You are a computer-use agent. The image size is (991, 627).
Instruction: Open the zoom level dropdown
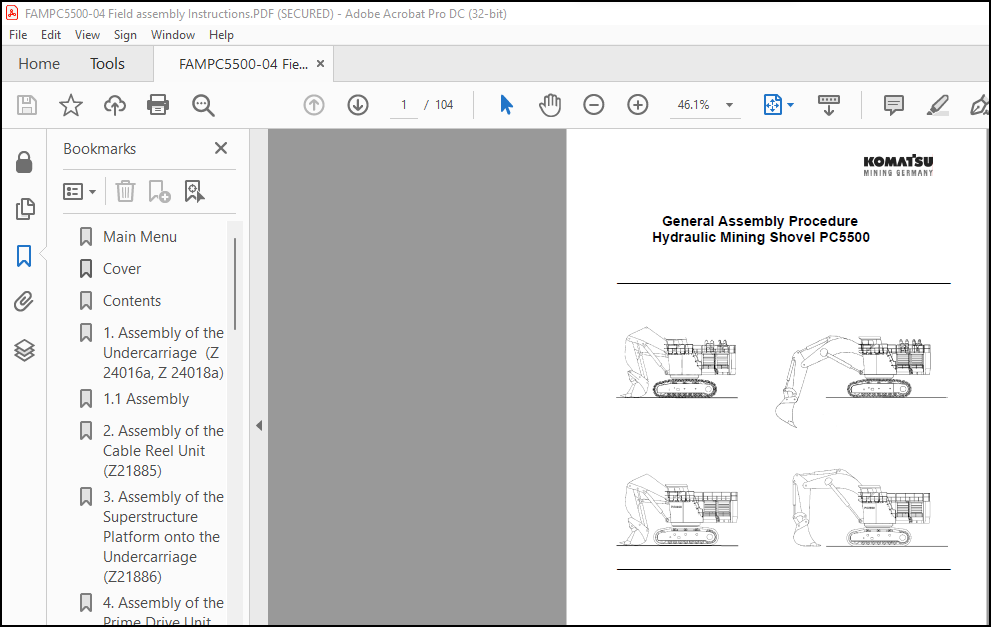pos(729,105)
